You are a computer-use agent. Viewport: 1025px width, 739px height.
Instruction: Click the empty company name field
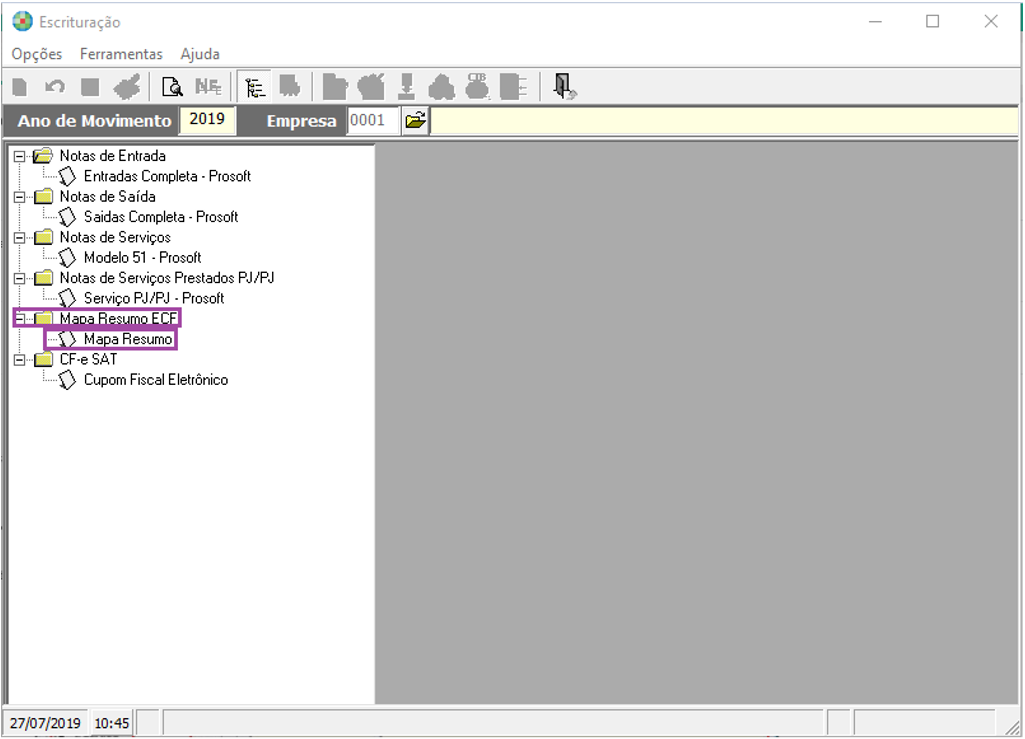724,121
